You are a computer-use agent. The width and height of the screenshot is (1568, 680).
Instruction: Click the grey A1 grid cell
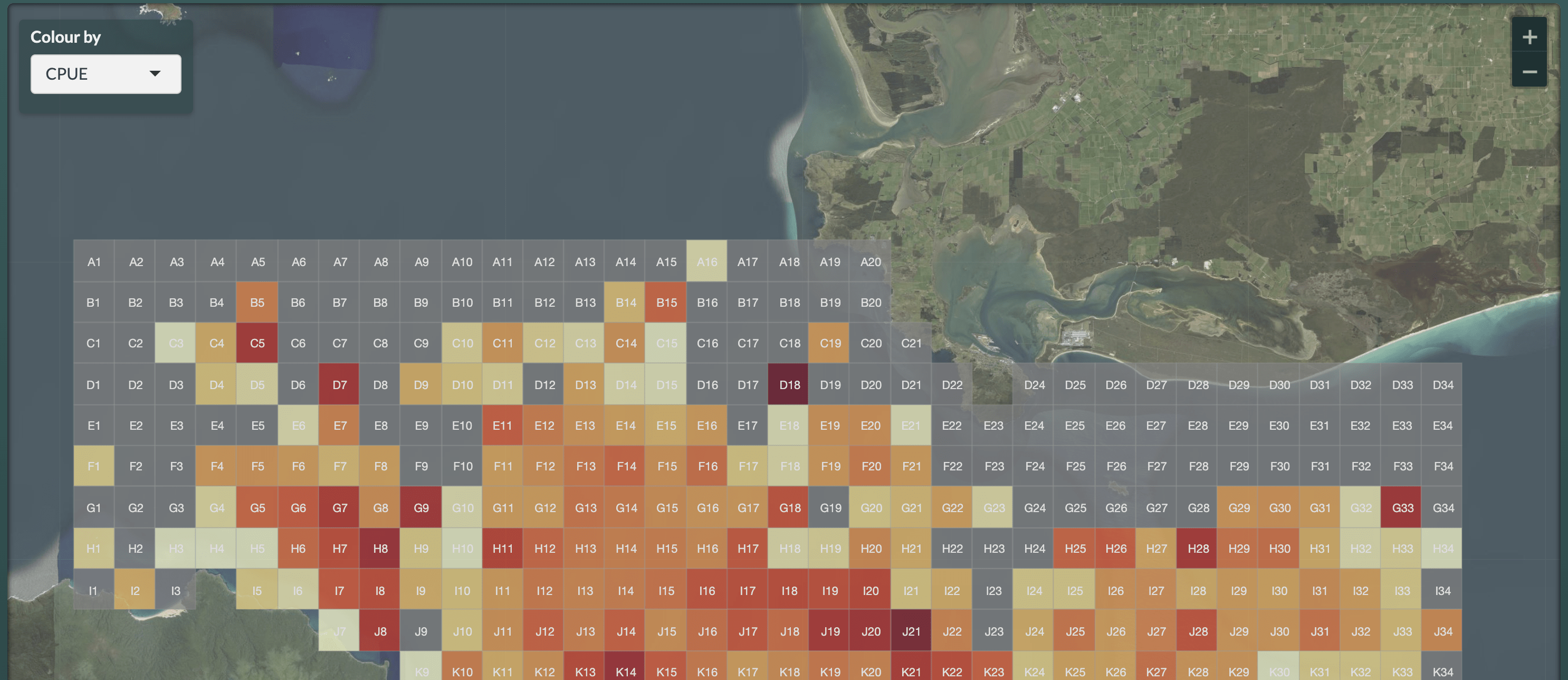pyautogui.click(x=94, y=261)
